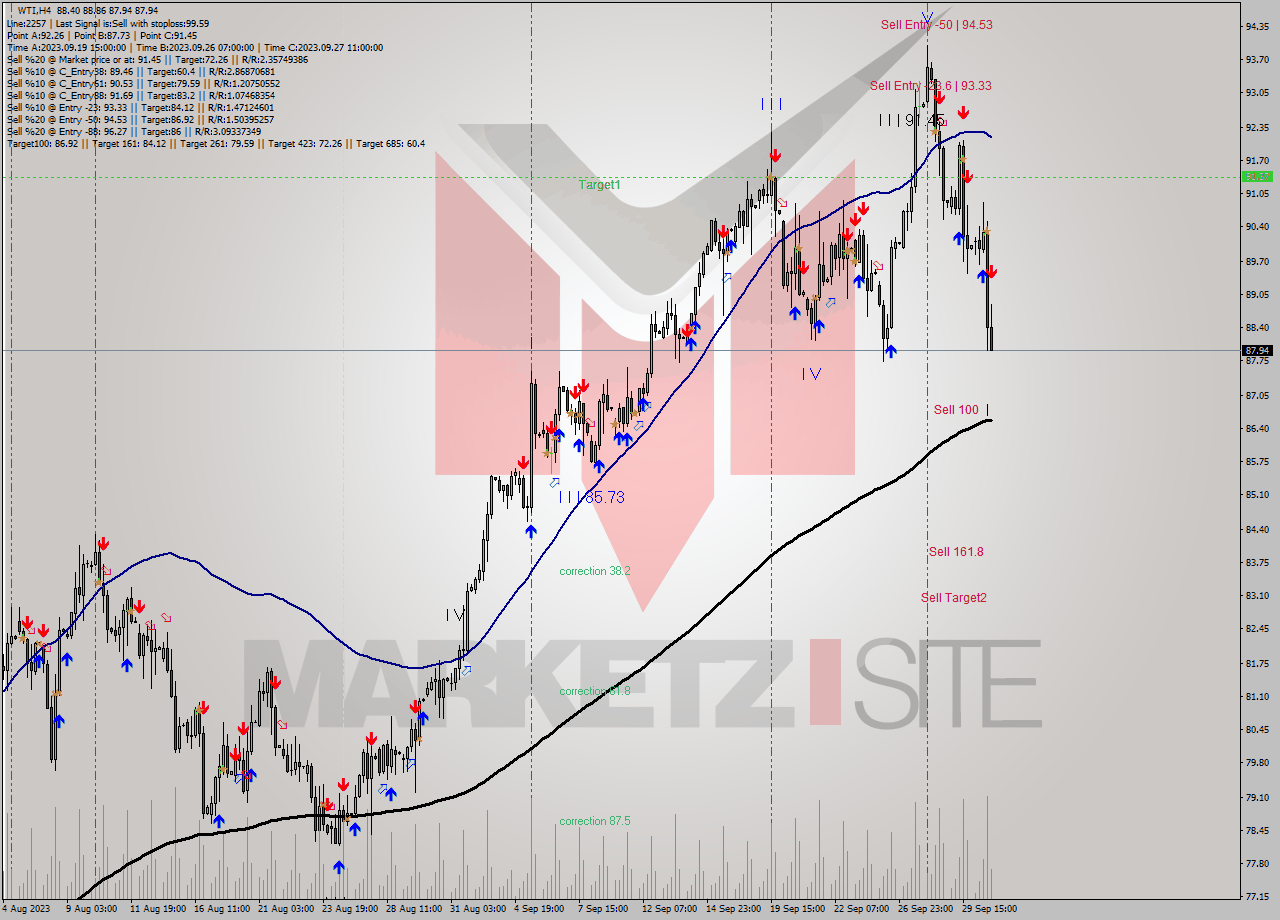Click the 83.75 price axis value
The width and height of the screenshot is (1280, 920).
click(1257, 562)
